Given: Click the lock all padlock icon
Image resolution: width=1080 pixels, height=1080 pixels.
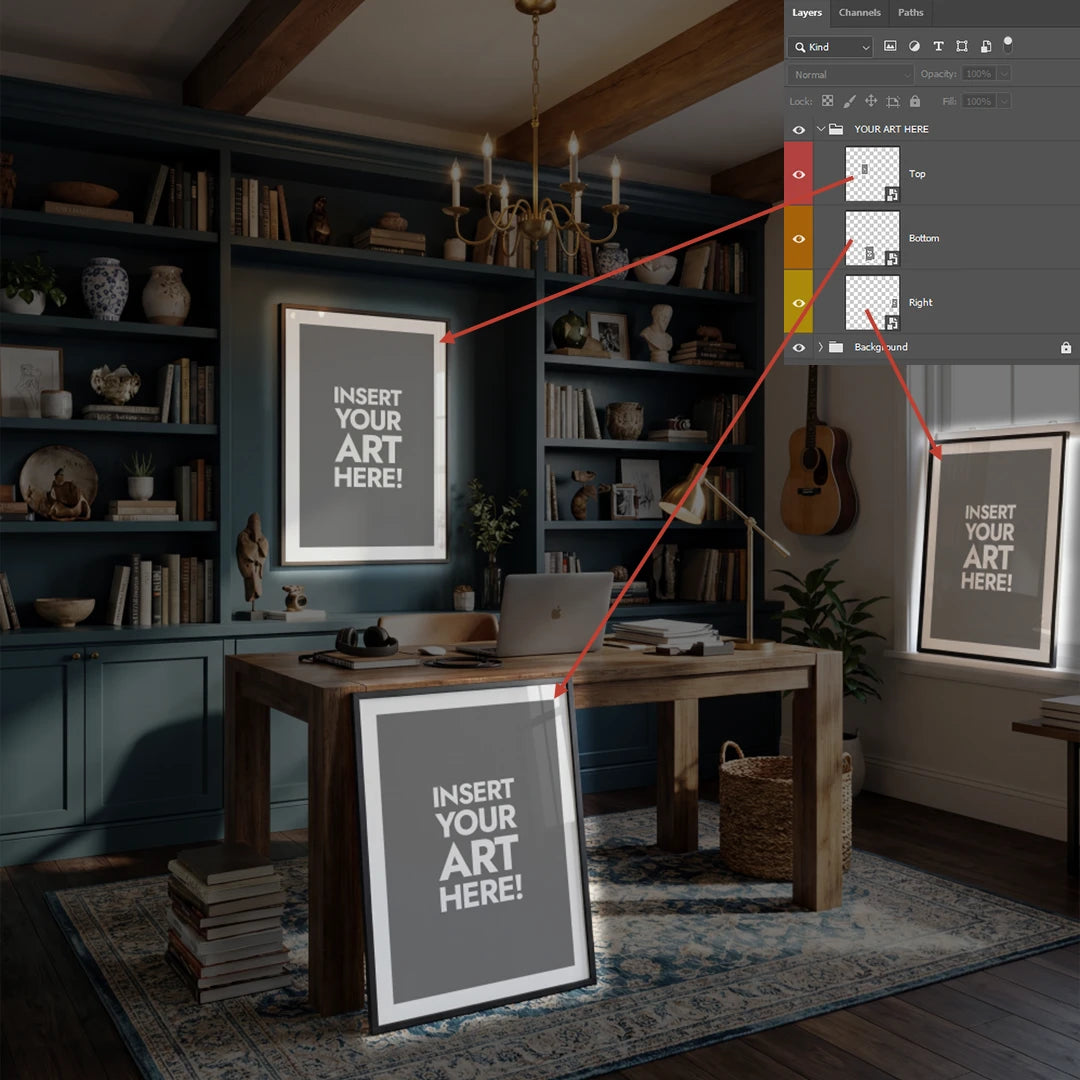Looking at the screenshot, I should tap(914, 101).
